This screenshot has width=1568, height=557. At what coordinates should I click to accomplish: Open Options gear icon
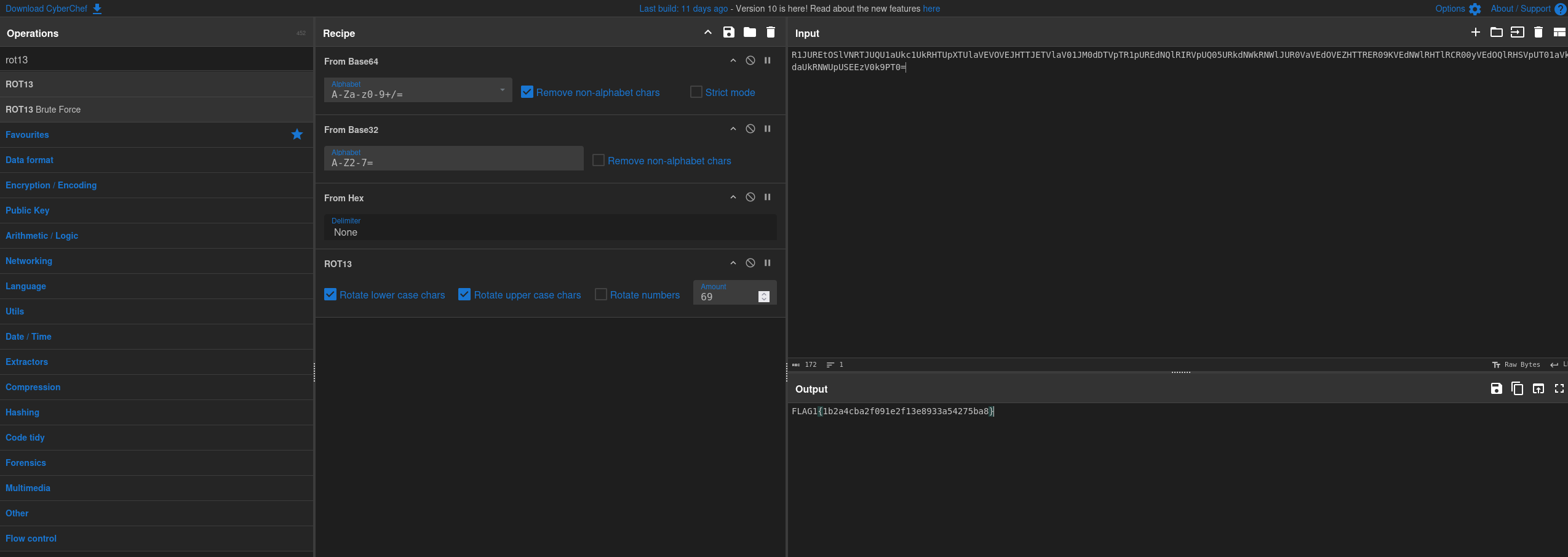pyautogui.click(x=1475, y=9)
